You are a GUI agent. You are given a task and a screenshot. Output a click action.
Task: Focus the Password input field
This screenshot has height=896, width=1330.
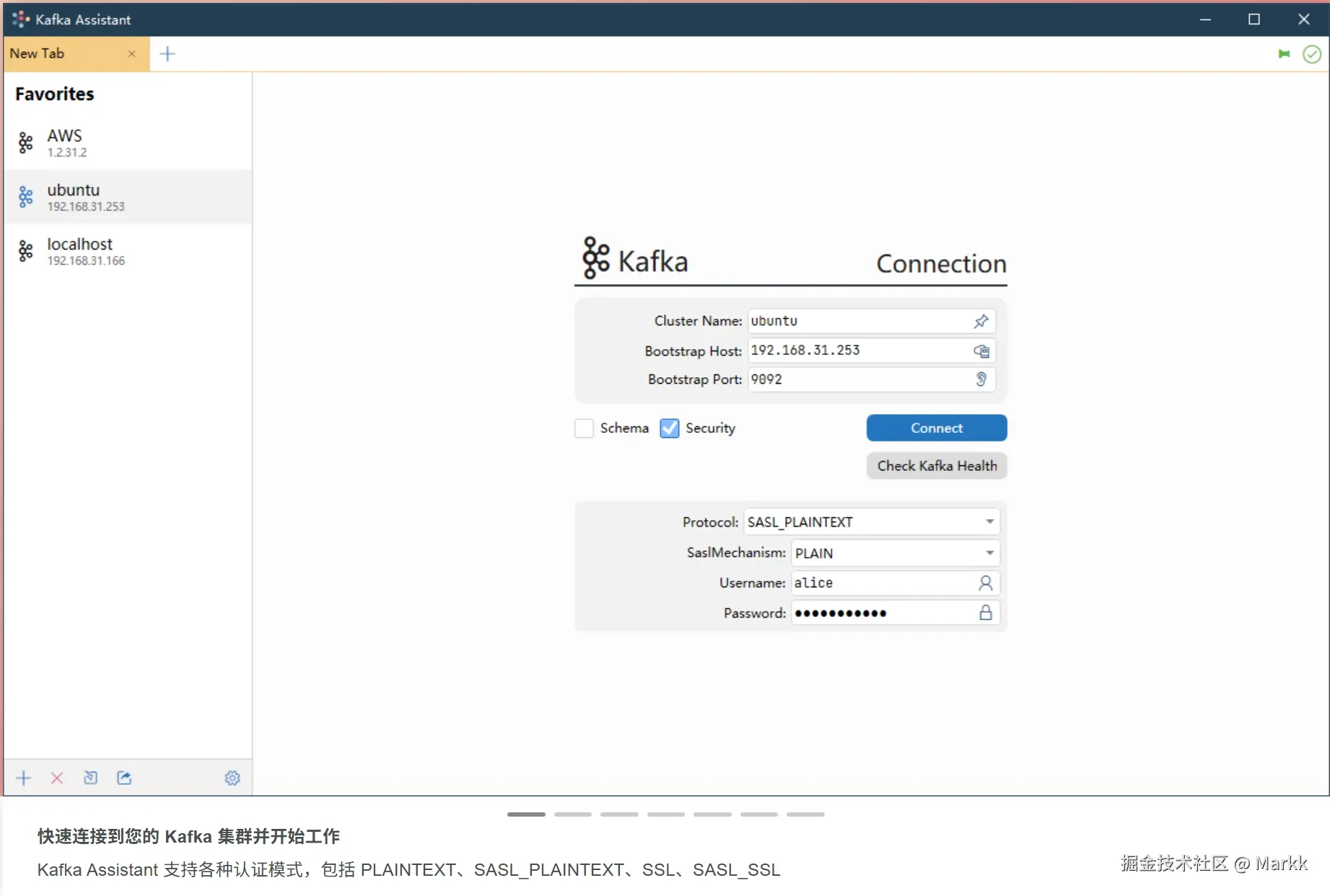[x=896, y=613]
